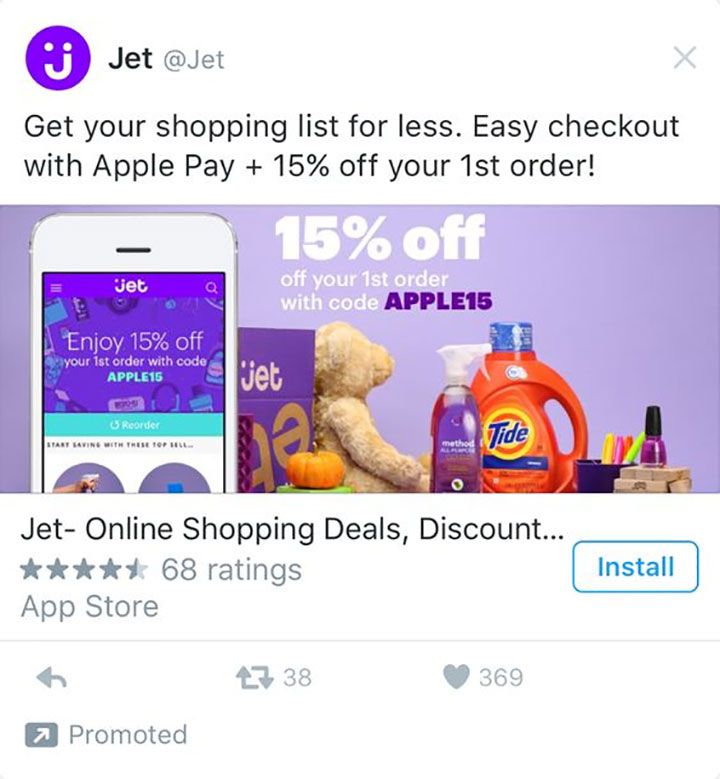Open the @Jet handle
Viewport: 720px width, 779px height.
coord(194,60)
